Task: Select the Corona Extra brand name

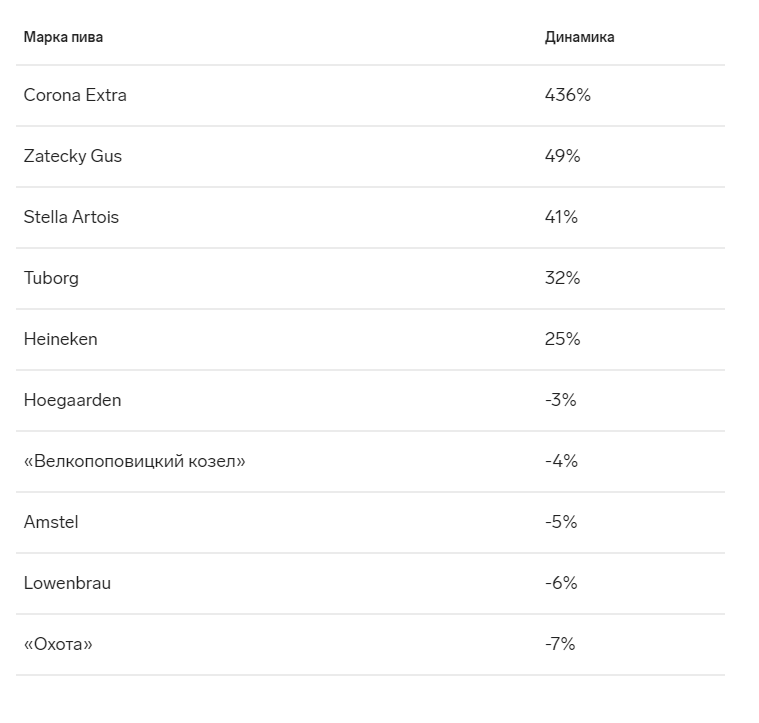Action: (x=75, y=95)
